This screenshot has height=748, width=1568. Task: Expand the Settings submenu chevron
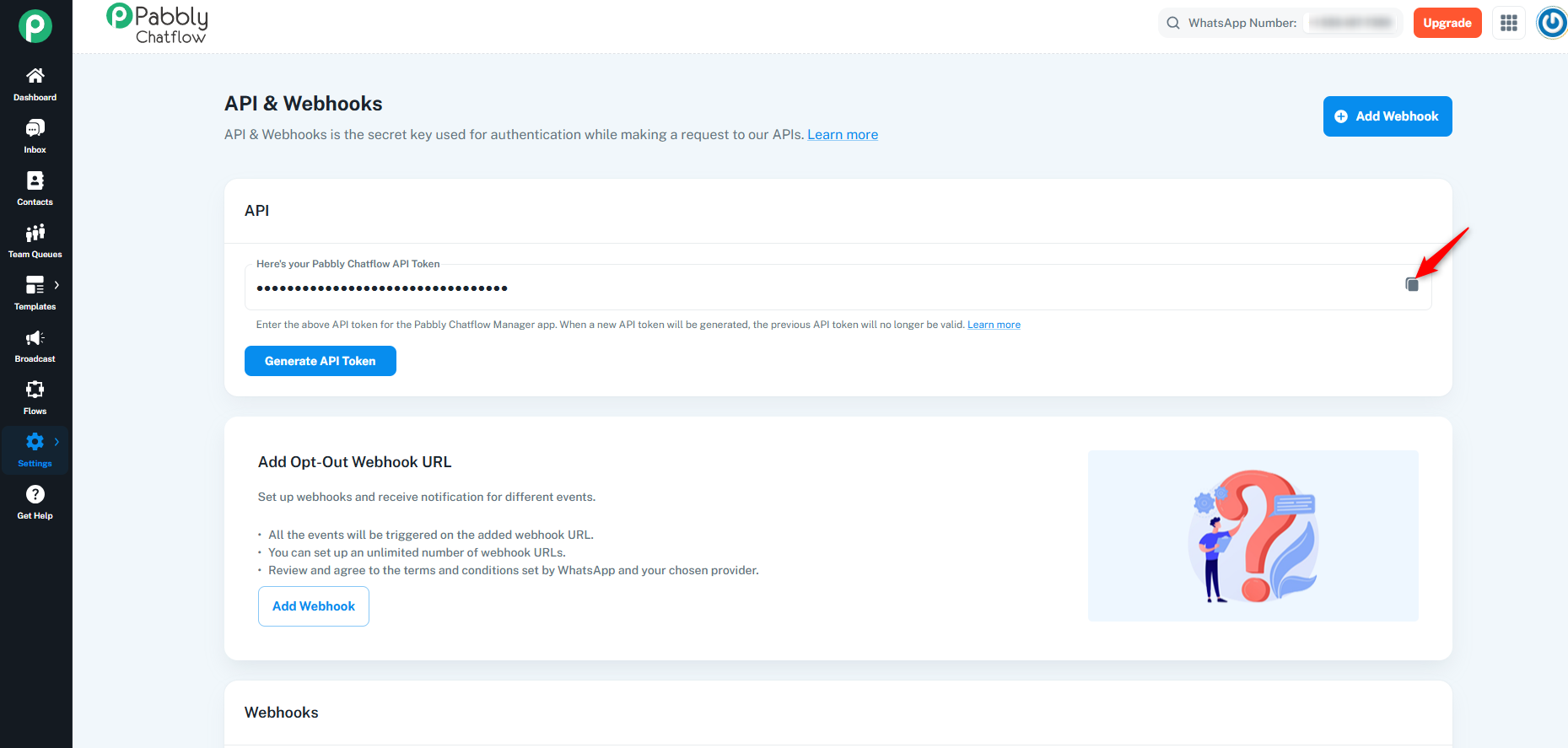tap(57, 441)
